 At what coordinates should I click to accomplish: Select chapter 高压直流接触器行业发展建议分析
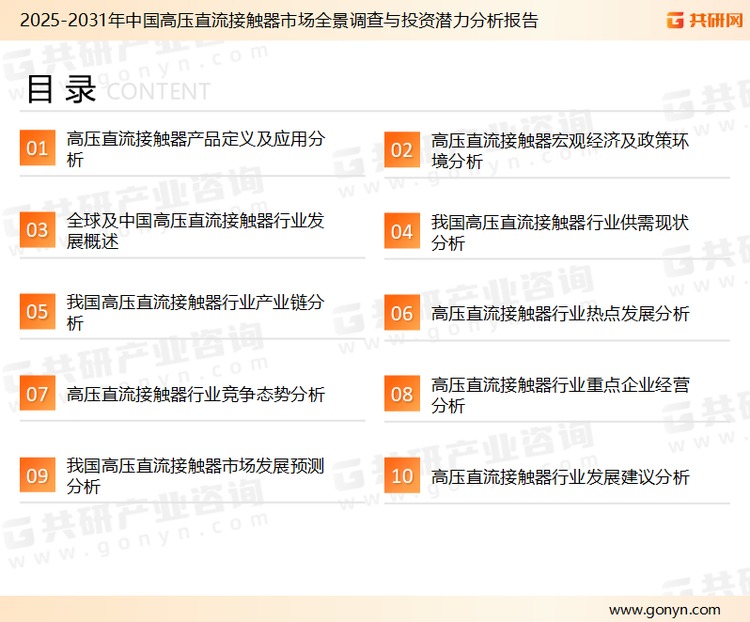click(560, 477)
